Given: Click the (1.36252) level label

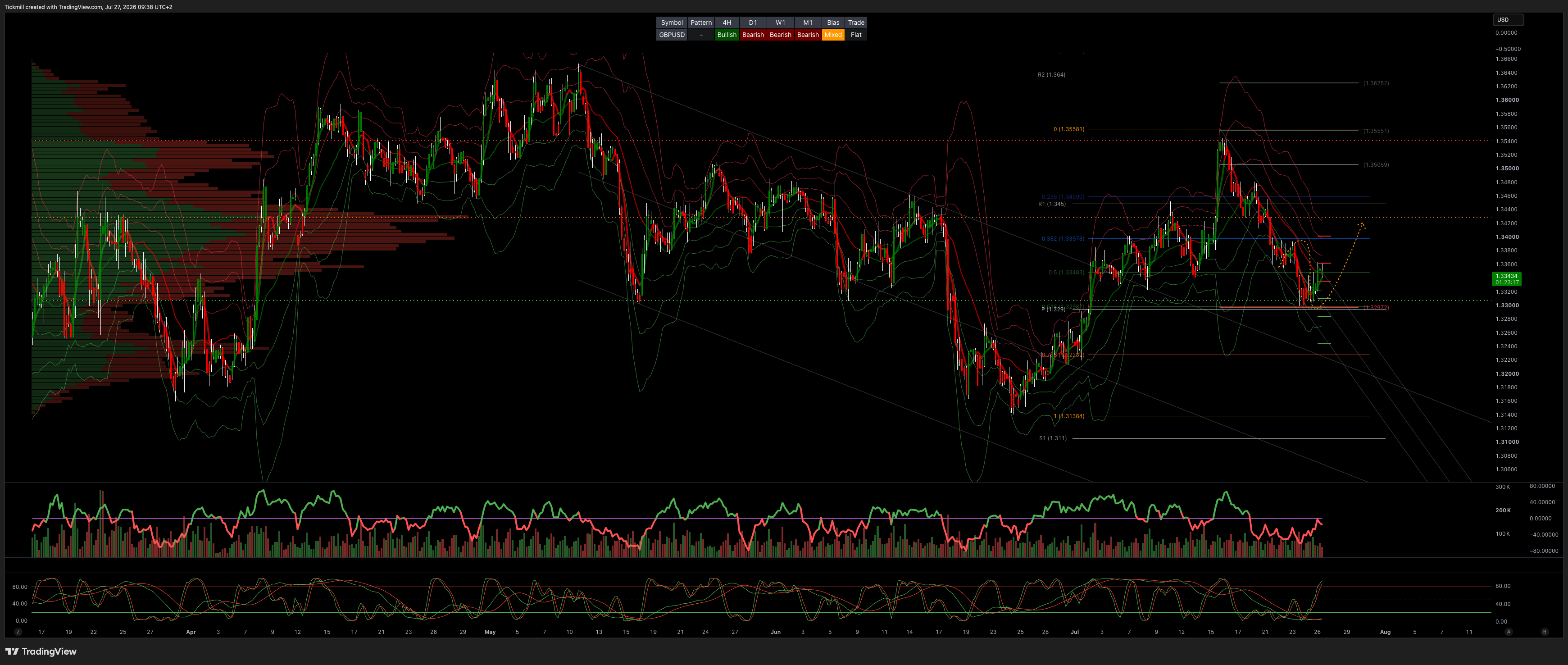Looking at the screenshot, I should pos(1376,83).
